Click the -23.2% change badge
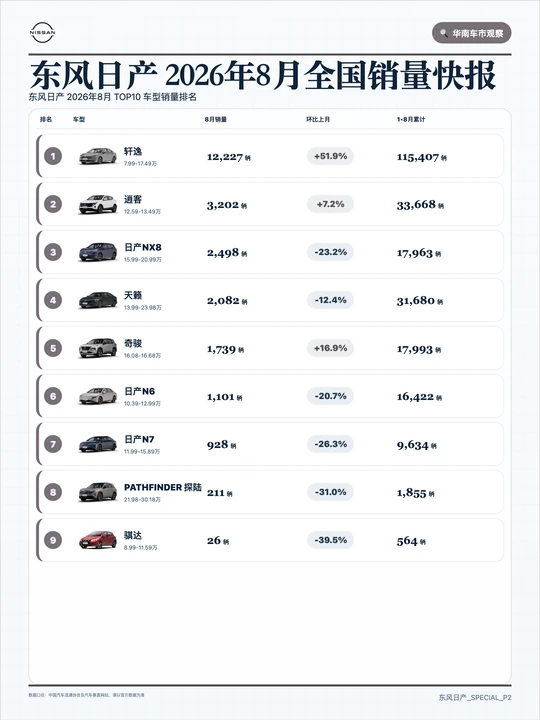Screen dimensions: 540x720 330,252
